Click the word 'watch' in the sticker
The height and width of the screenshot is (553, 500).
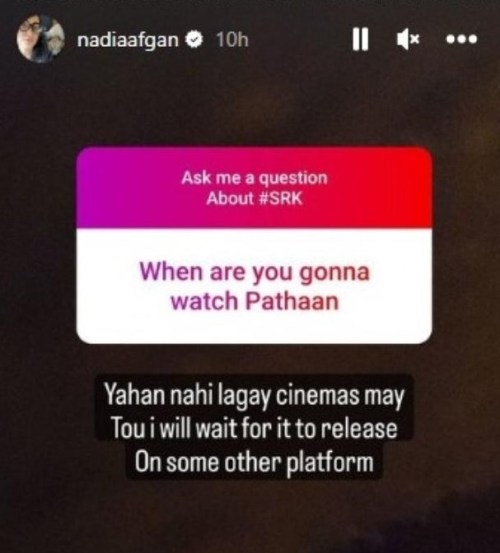coord(204,302)
